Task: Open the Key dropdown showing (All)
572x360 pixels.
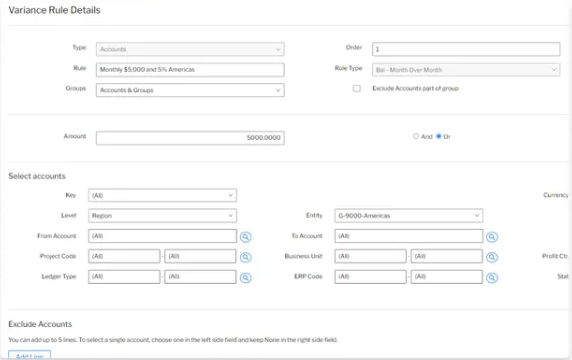Action: coord(162,195)
